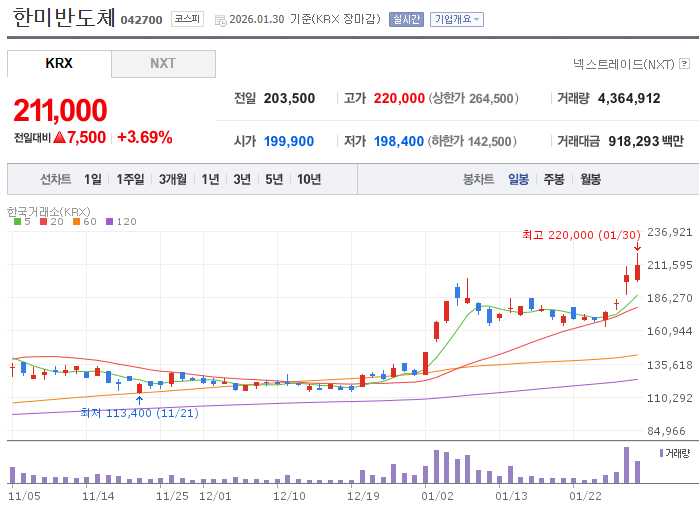Click the 한국거래소(KRX) chart label
Image resolution: width=699 pixels, height=506 pixels.
[x=49, y=212]
